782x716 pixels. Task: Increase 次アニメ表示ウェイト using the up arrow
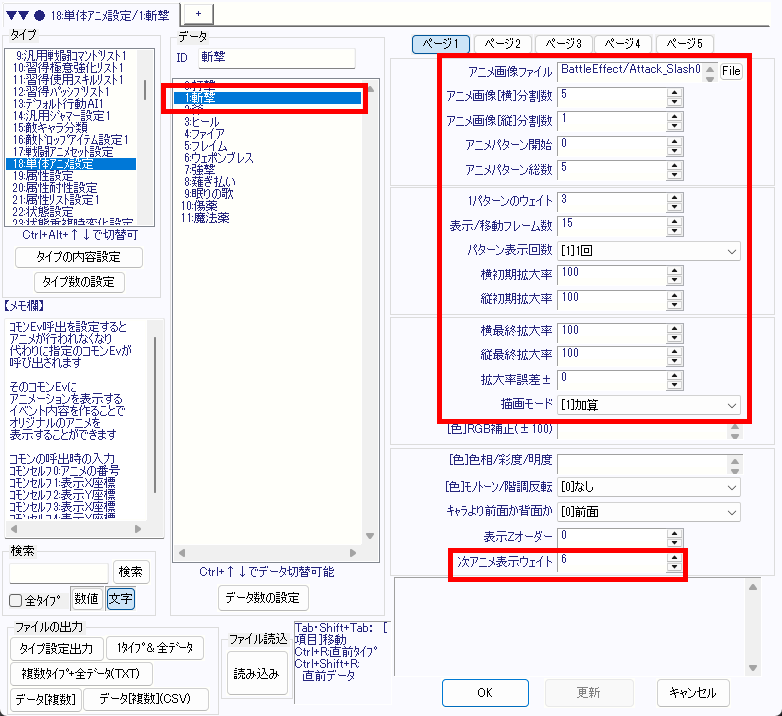coord(674,557)
